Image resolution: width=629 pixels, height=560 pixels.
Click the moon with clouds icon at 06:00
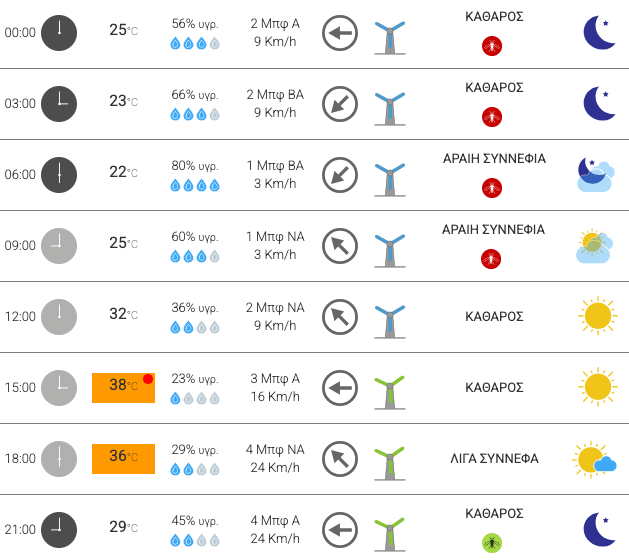[596, 174]
